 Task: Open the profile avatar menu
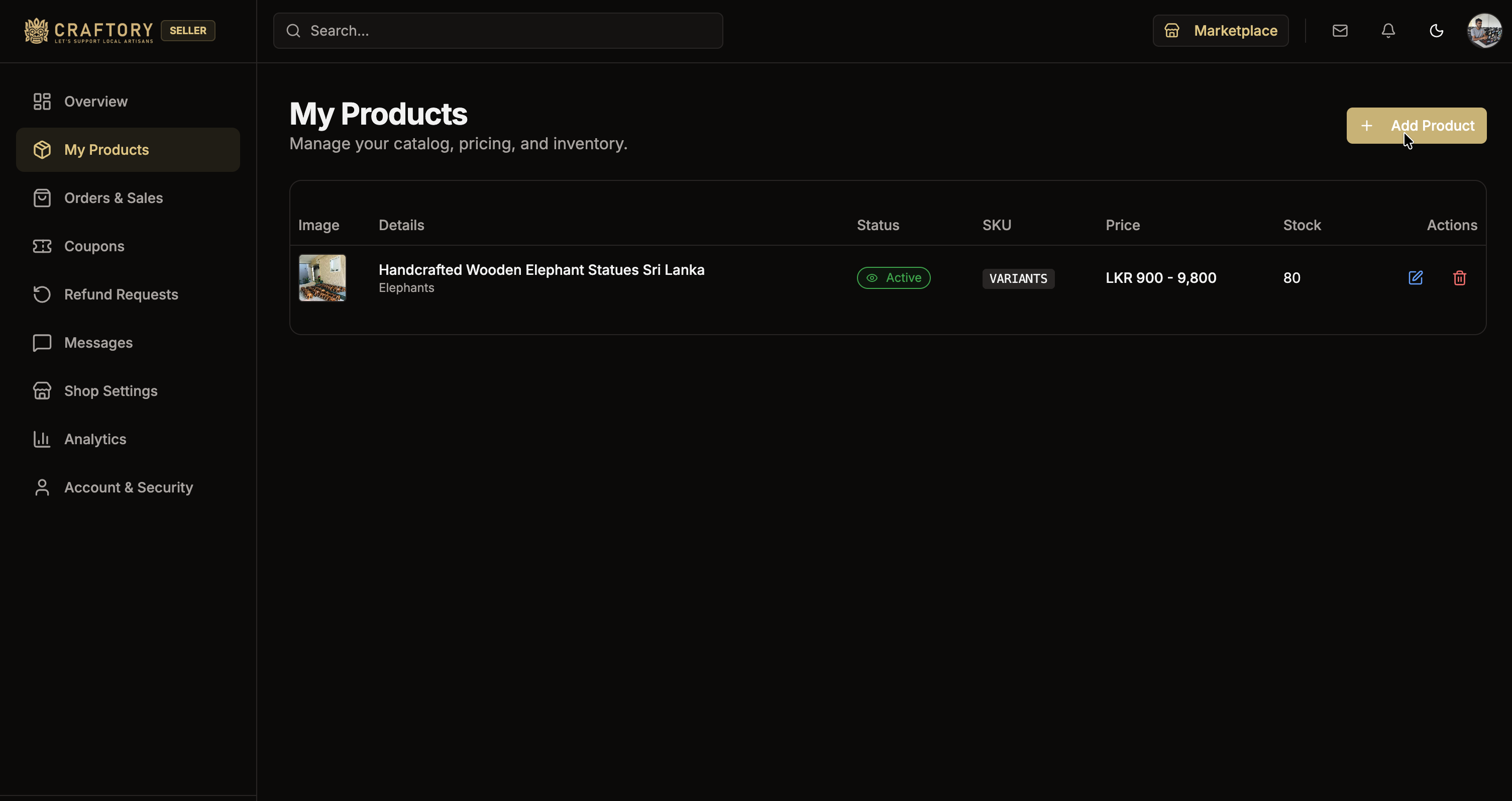coord(1484,31)
